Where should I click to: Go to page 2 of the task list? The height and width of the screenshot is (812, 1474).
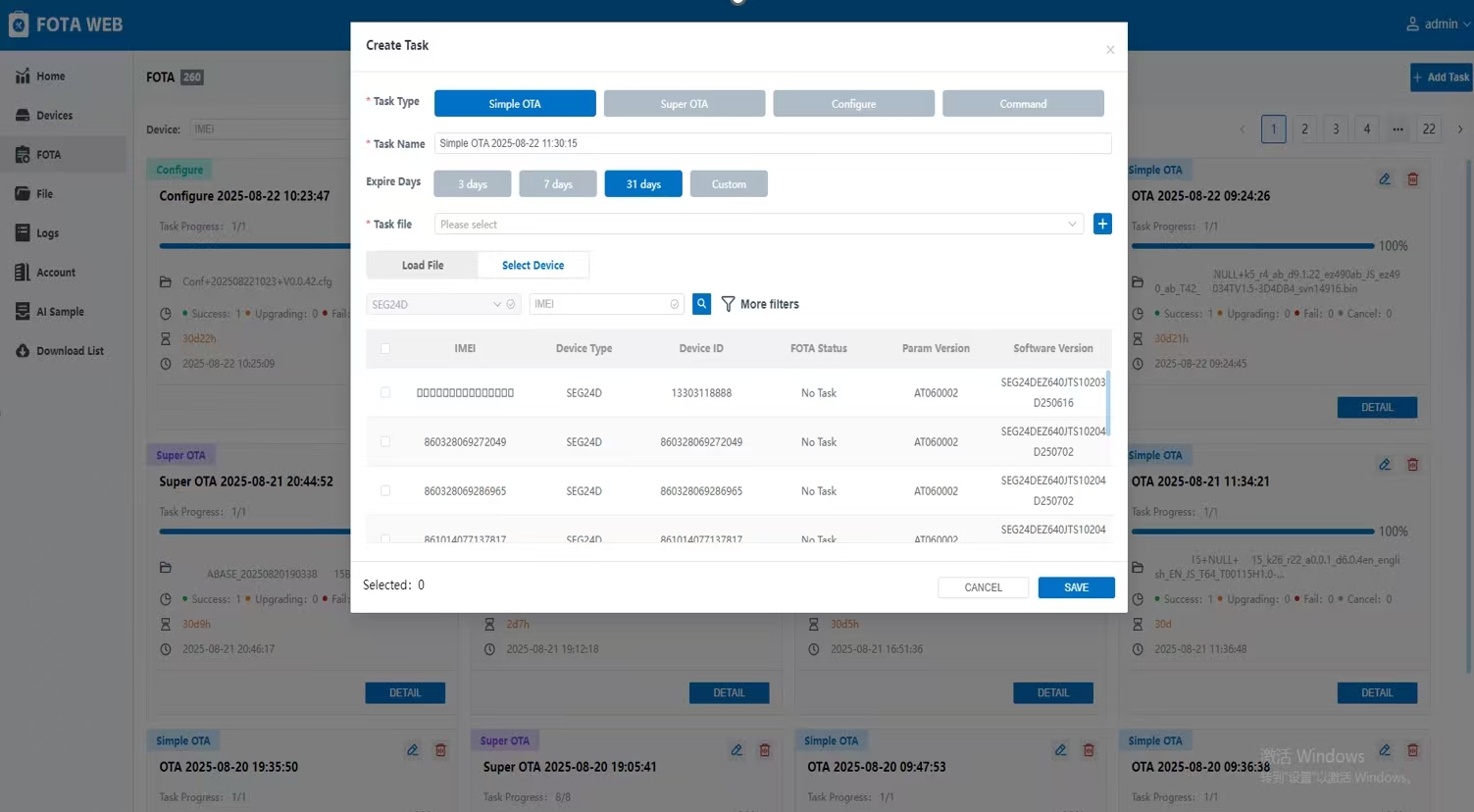coord(1304,128)
